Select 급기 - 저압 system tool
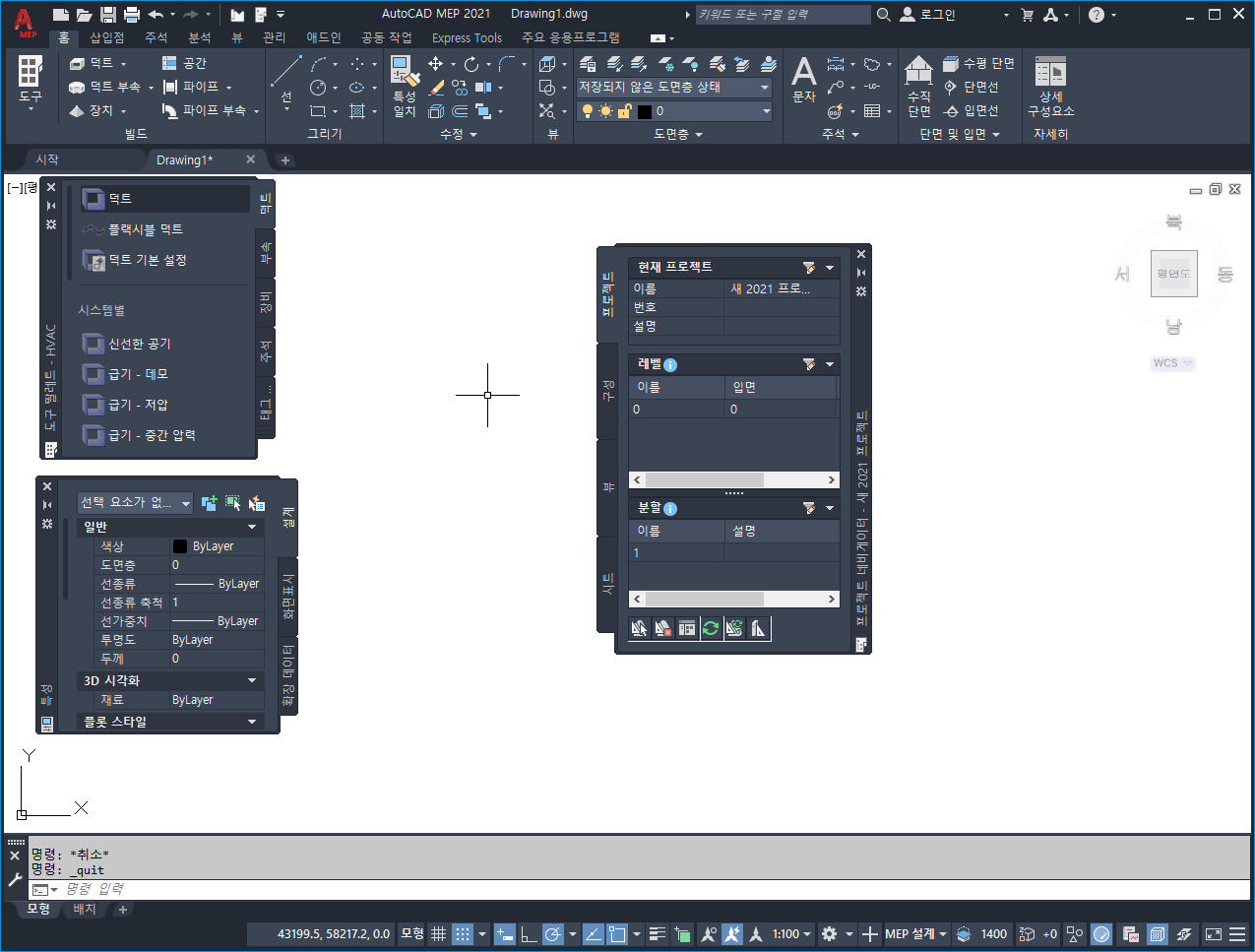1255x952 pixels. [x=138, y=405]
